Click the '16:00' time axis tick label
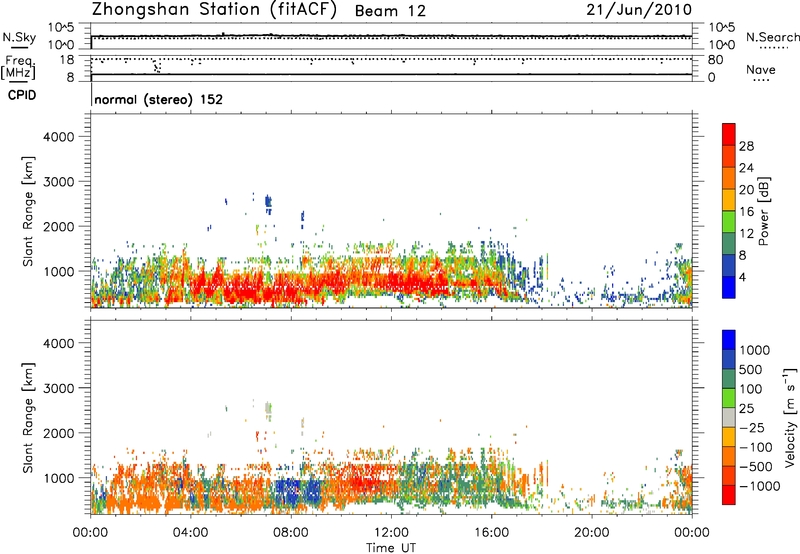Image resolution: width=800 pixels, height=554 pixels. coord(491,533)
